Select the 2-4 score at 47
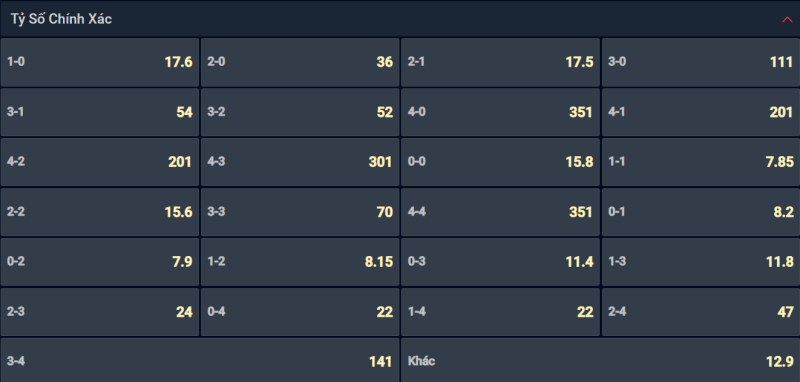This screenshot has height=382, width=800. click(701, 312)
